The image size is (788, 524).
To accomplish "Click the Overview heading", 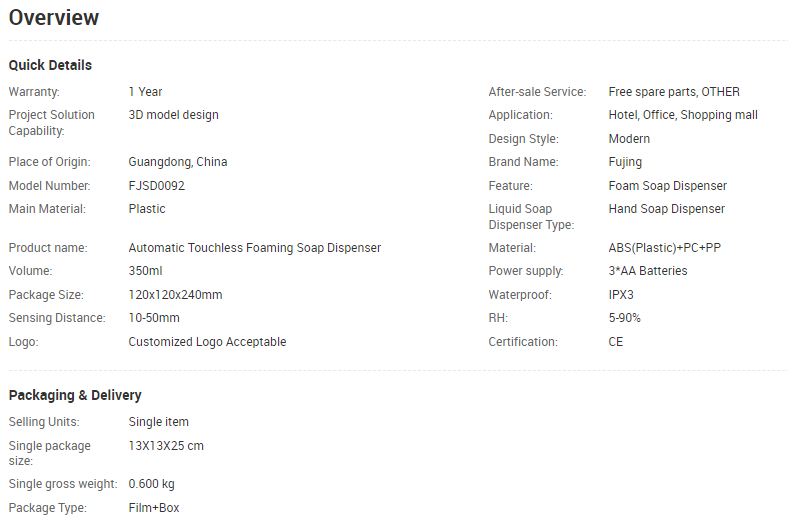I will point(54,18).
